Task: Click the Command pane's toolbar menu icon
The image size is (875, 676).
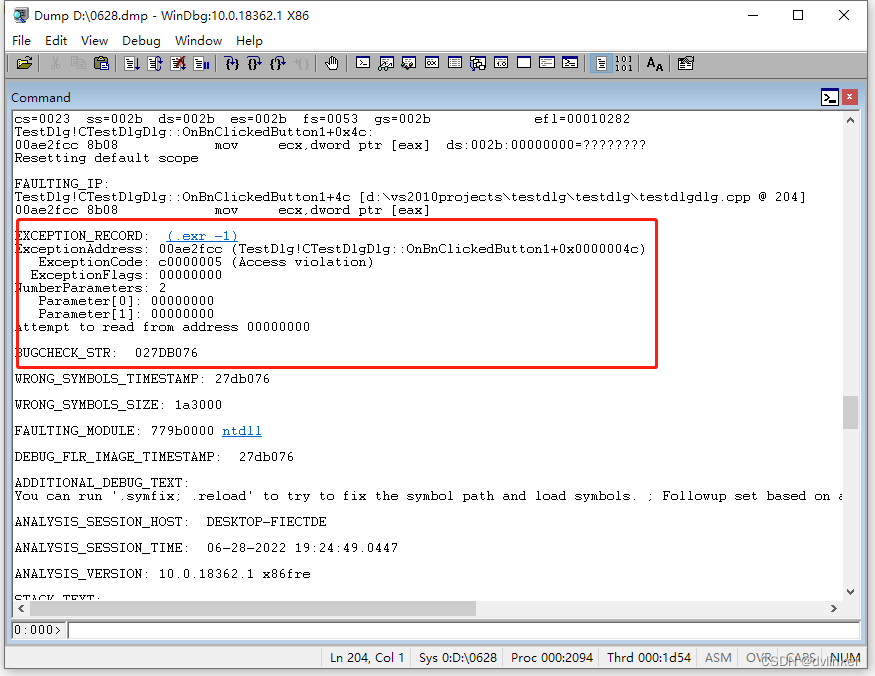Action: click(x=830, y=98)
